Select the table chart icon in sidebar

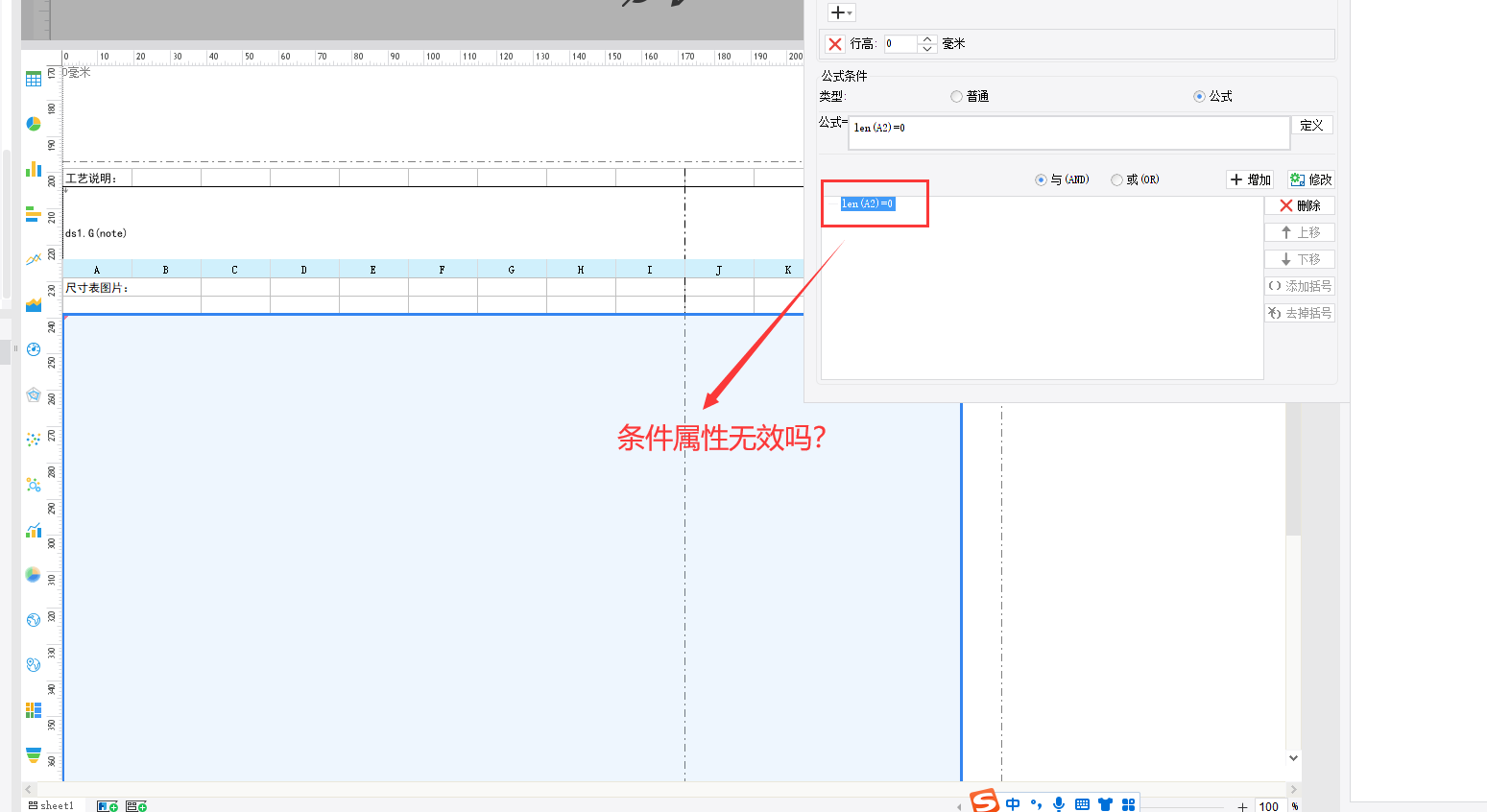point(34,79)
